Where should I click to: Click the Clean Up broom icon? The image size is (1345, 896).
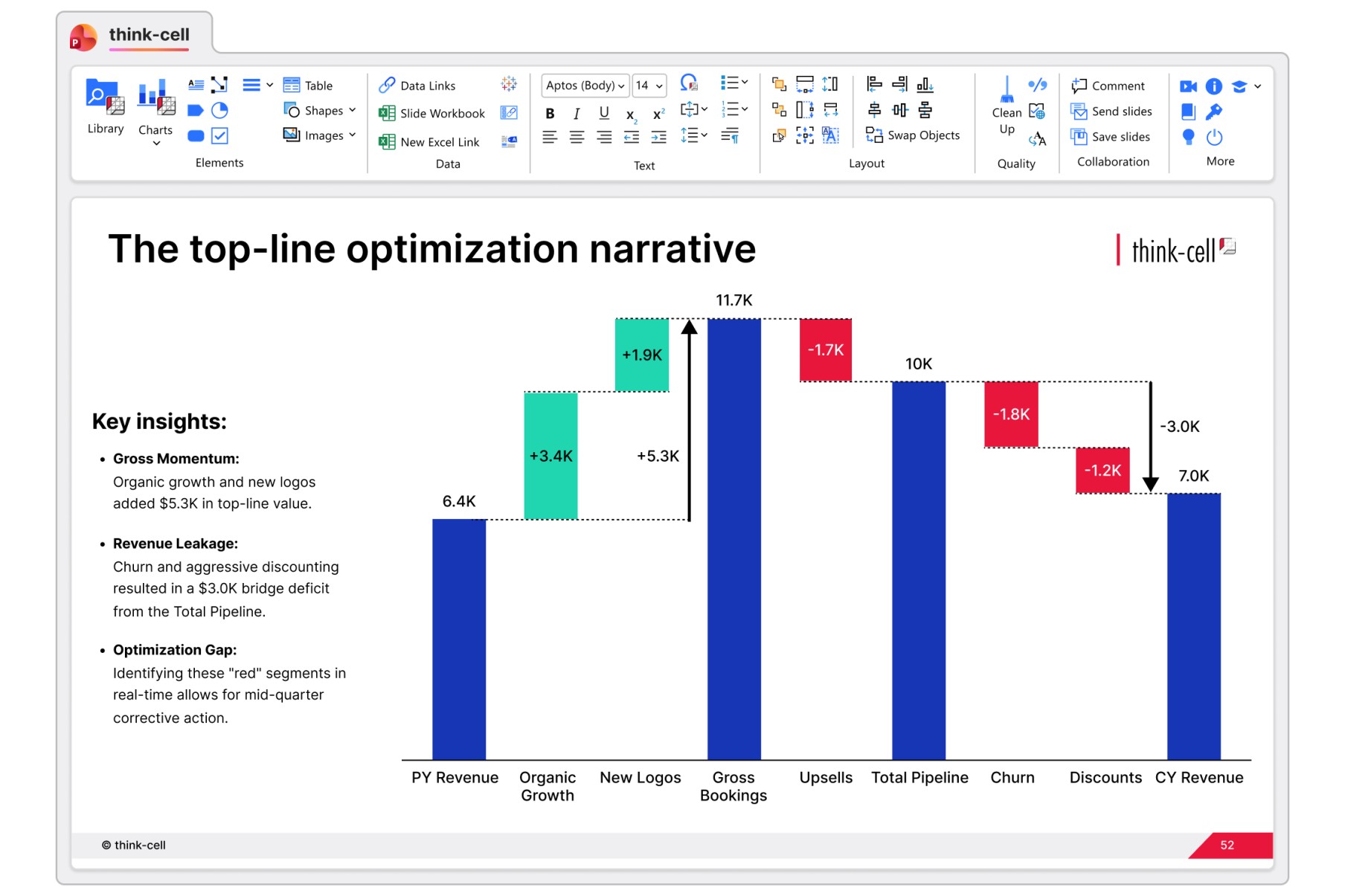[x=1007, y=91]
